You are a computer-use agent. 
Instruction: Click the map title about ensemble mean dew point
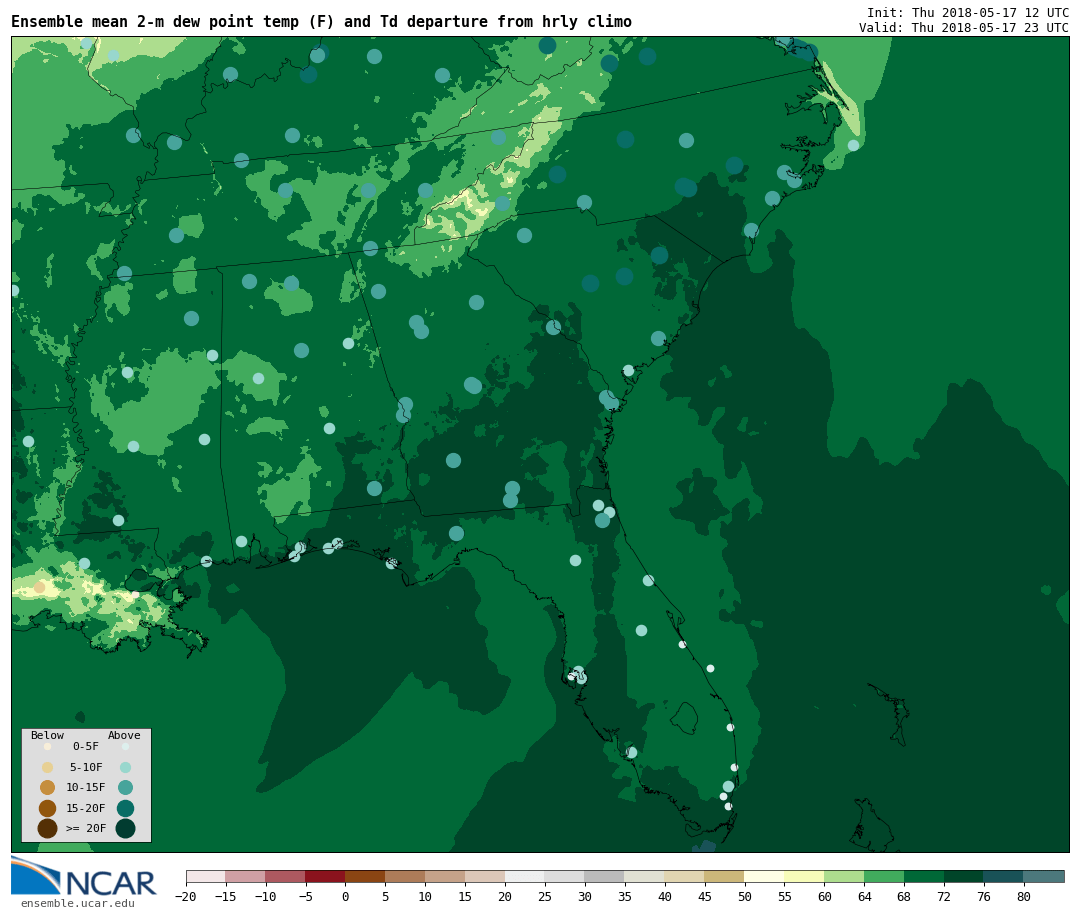(321, 22)
